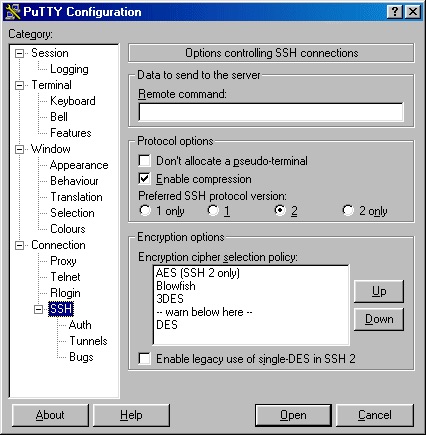Select SSH protocol version '2' radio
The height and width of the screenshot is (435, 426).
tap(286, 211)
